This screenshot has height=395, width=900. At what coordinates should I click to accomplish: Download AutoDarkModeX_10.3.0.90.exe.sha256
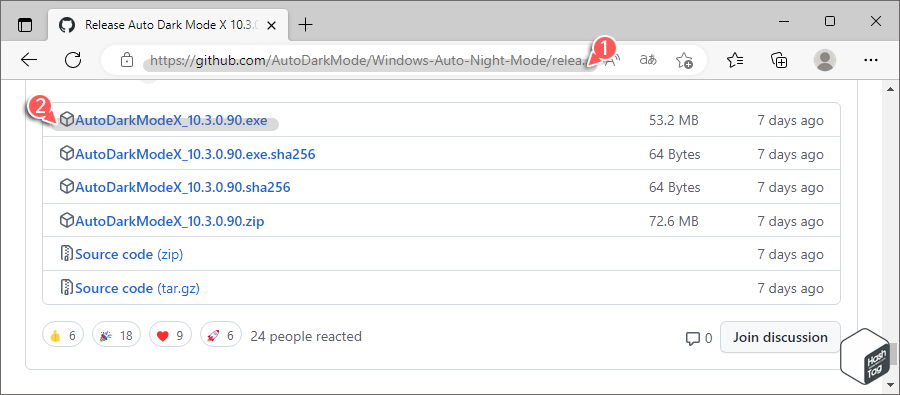point(195,154)
